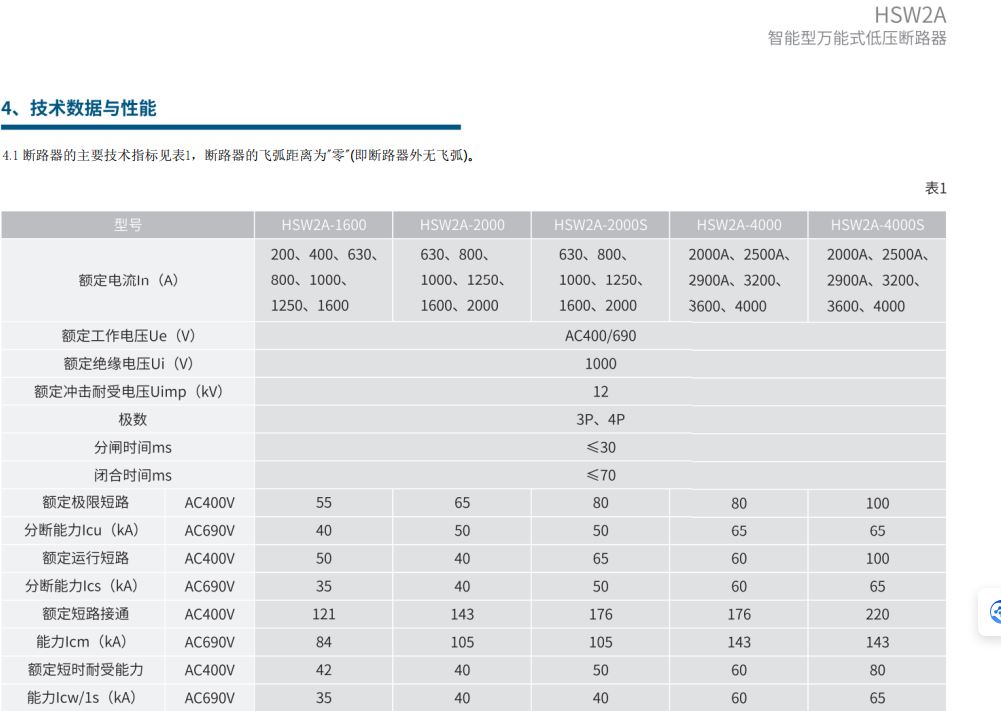Select the value 84 in the HSW2A-1600 column
Viewport: 1001px width, 711px height.
click(324, 642)
